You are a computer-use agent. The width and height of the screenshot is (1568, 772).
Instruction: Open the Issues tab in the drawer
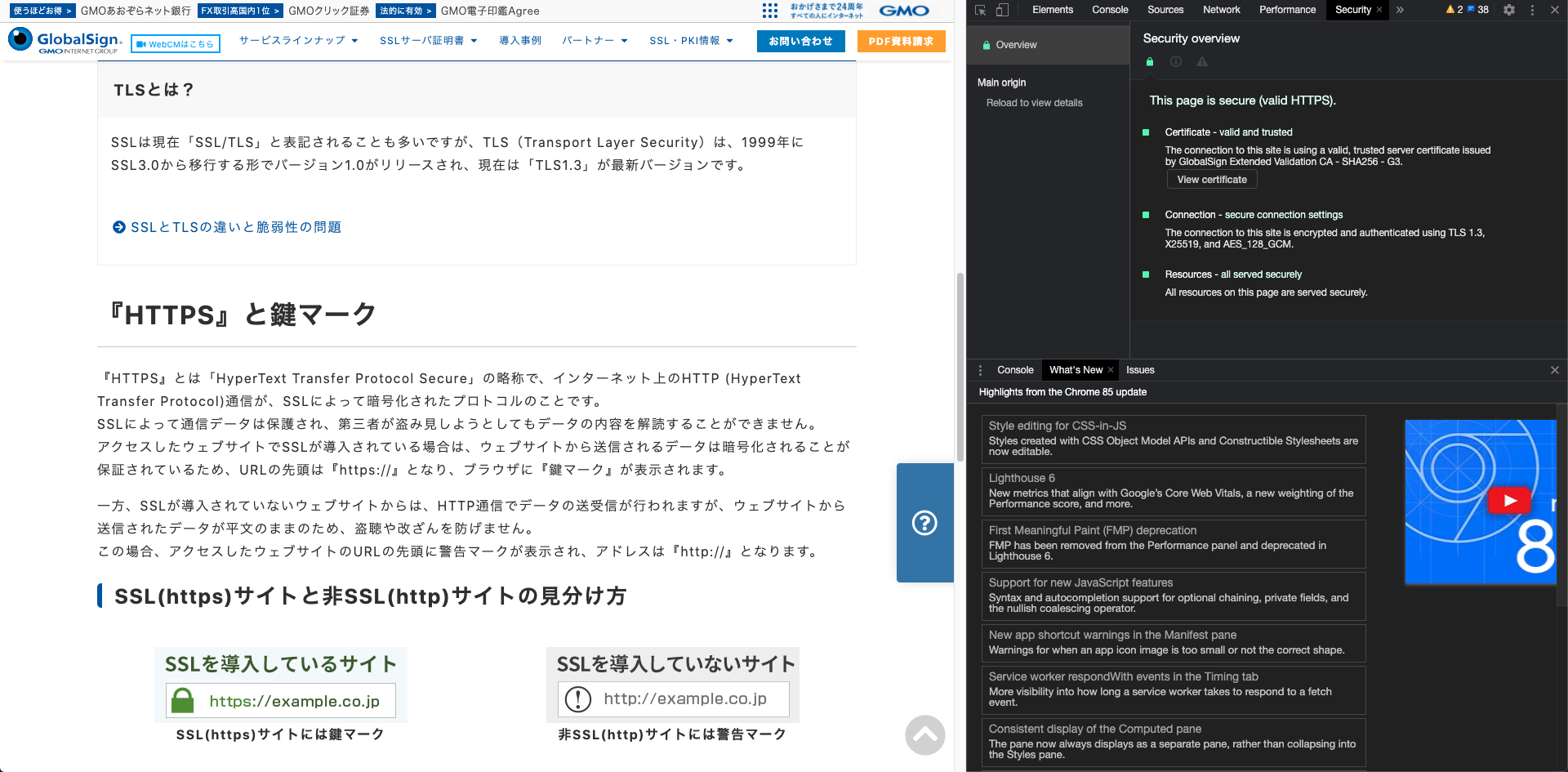[x=1140, y=370]
